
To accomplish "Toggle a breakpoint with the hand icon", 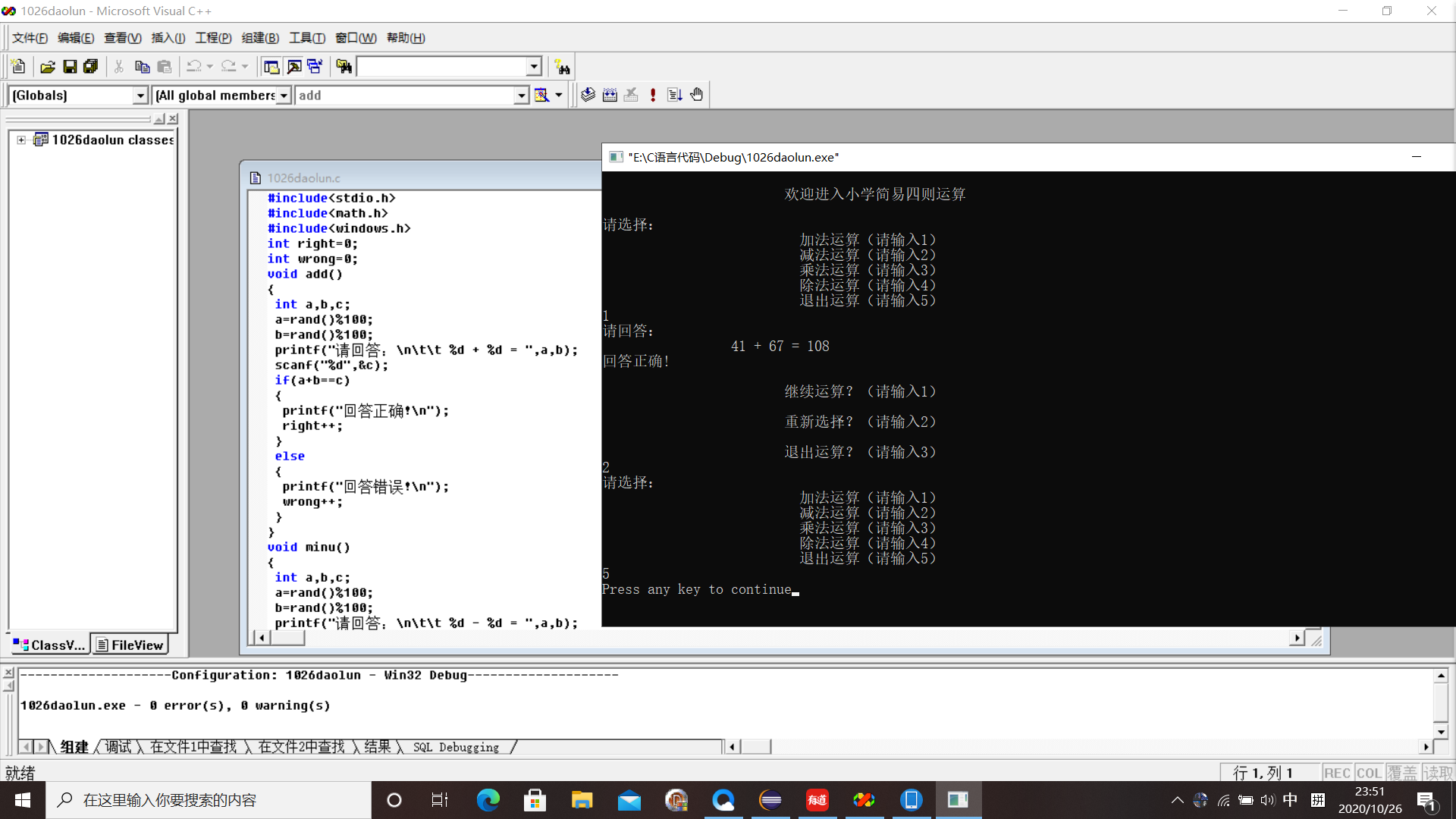I will click(x=697, y=95).
